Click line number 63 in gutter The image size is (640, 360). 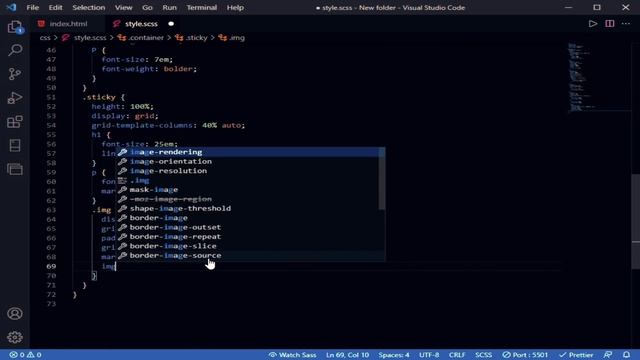click(x=51, y=210)
